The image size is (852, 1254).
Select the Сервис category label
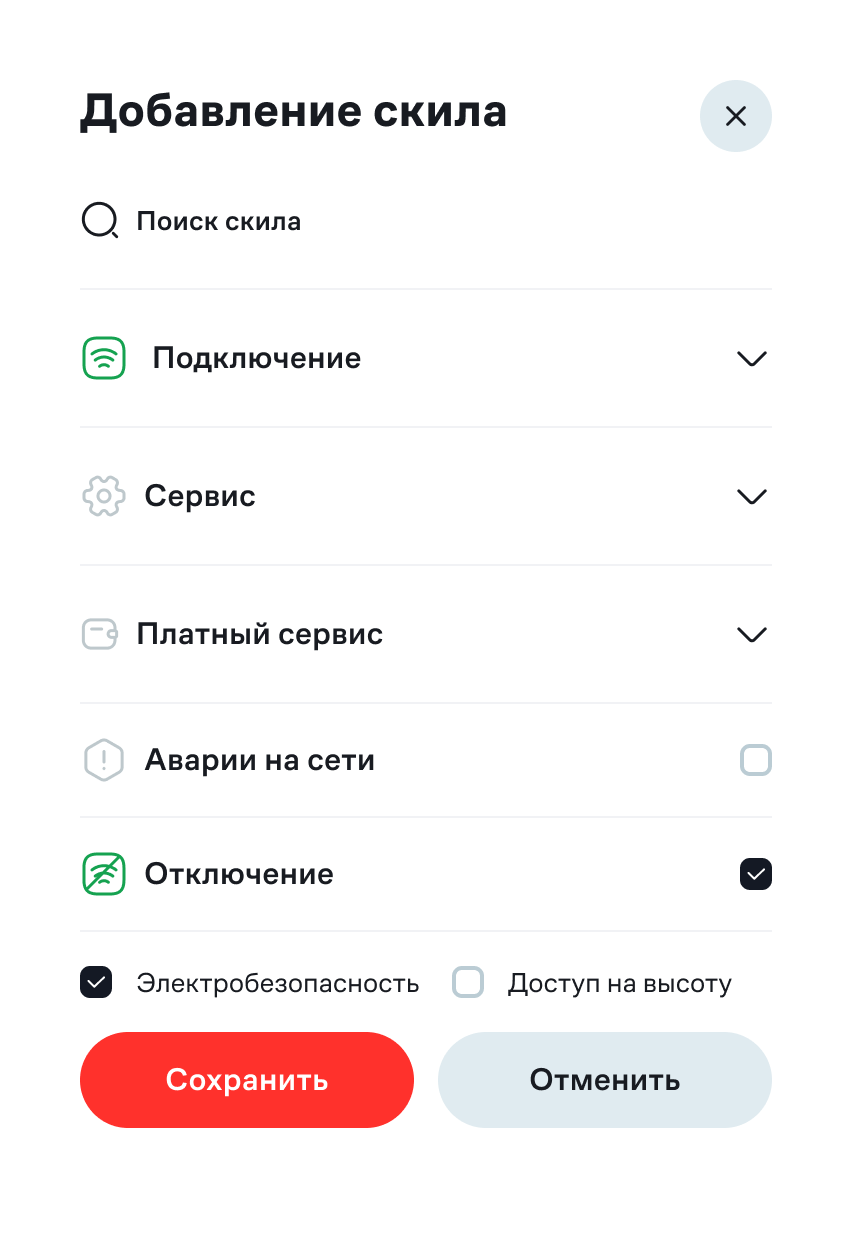[200, 496]
